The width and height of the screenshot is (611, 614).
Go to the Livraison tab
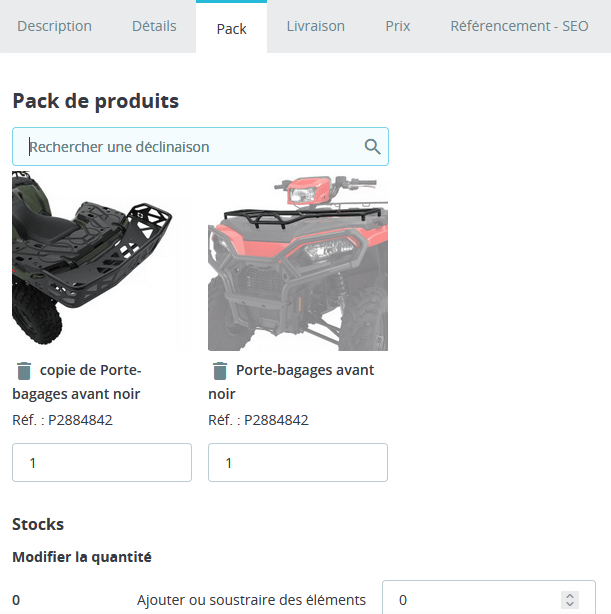pyautogui.click(x=316, y=26)
